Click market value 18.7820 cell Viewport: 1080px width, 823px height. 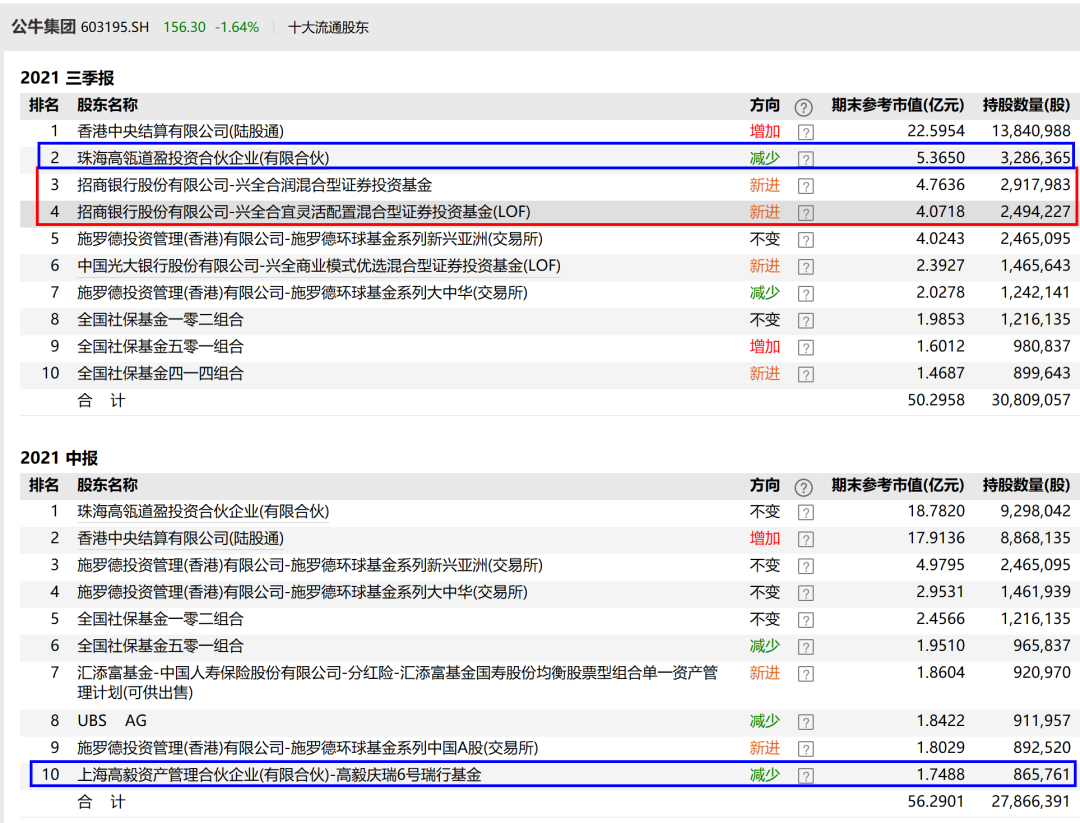coord(936,512)
